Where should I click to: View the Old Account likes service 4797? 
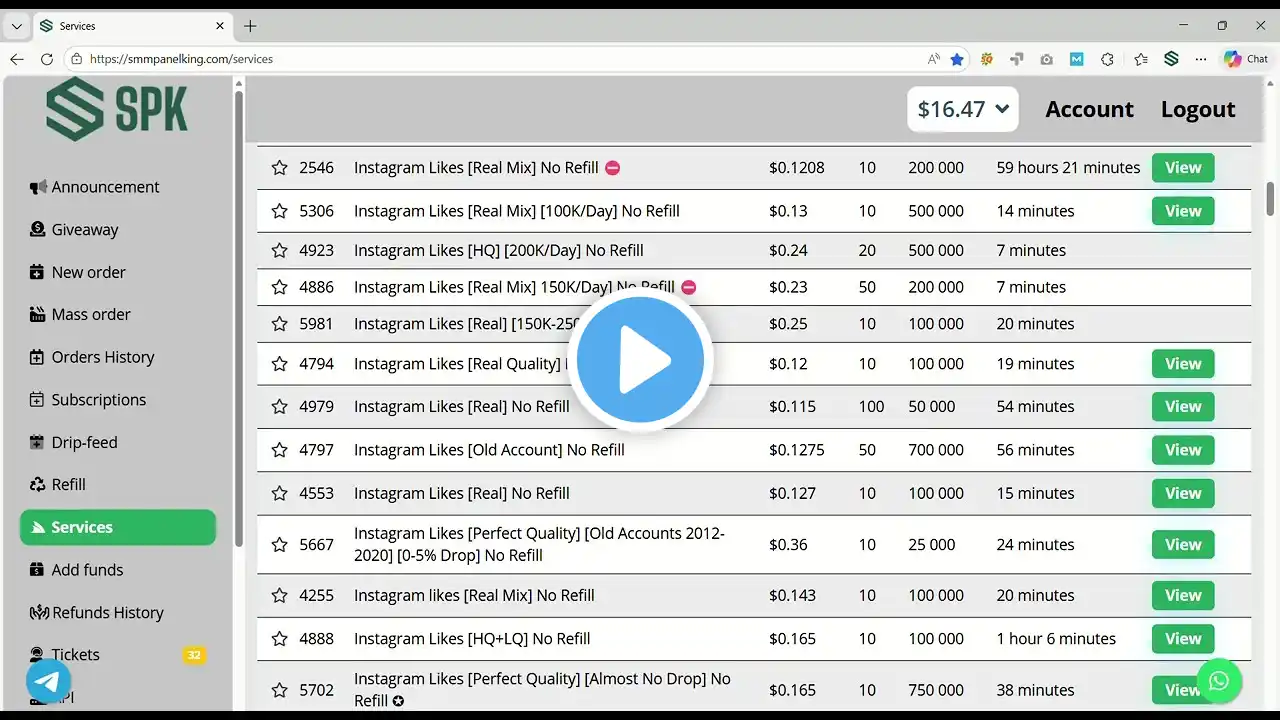1183,450
